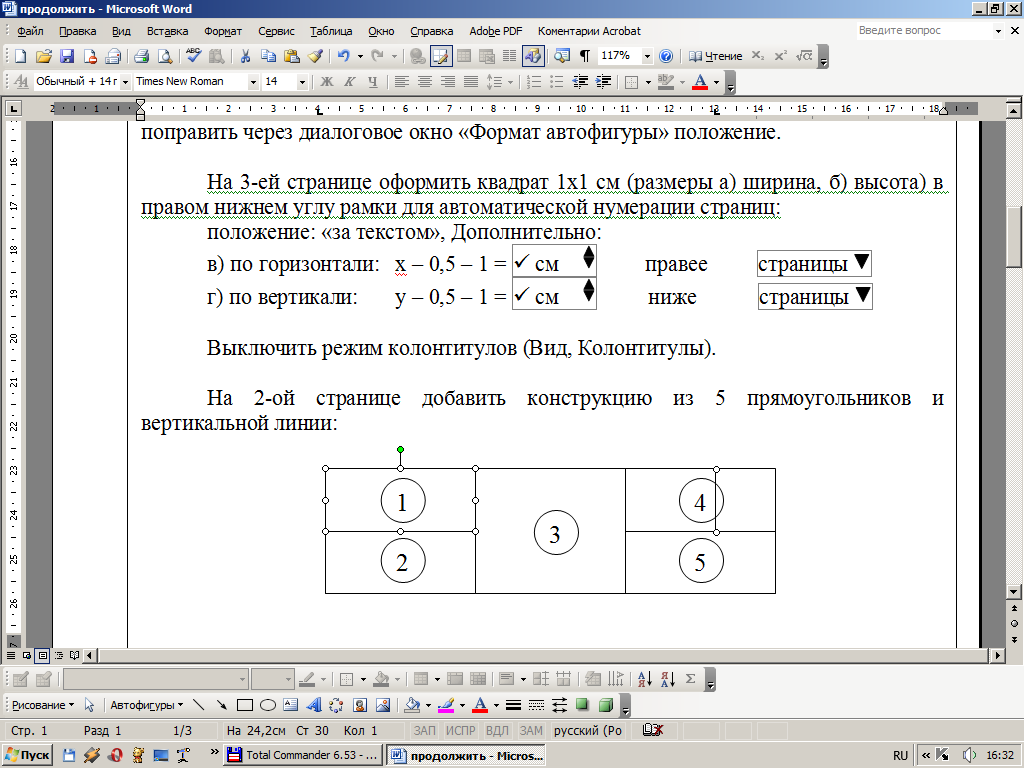Print the document with the printer icon
This screenshot has width=1024, height=768.
click(142, 56)
